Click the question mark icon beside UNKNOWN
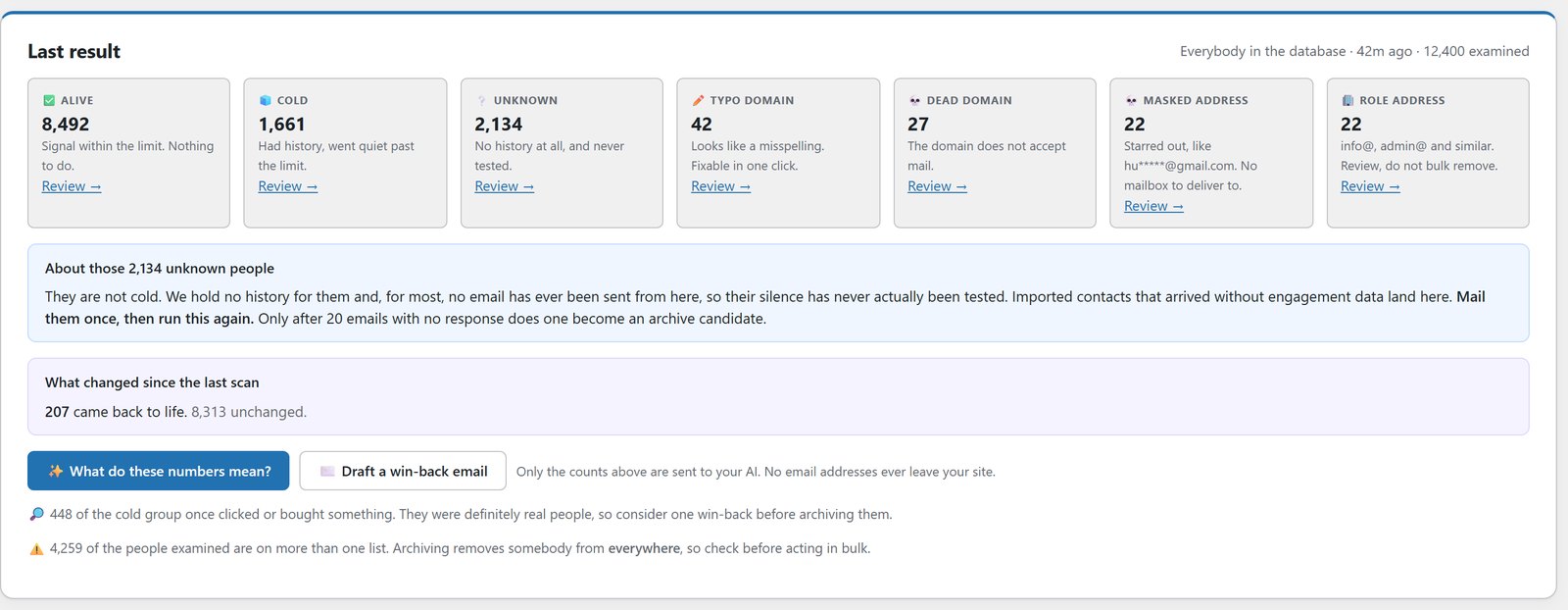The width and height of the screenshot is (1568, 610). click(482, 100)
